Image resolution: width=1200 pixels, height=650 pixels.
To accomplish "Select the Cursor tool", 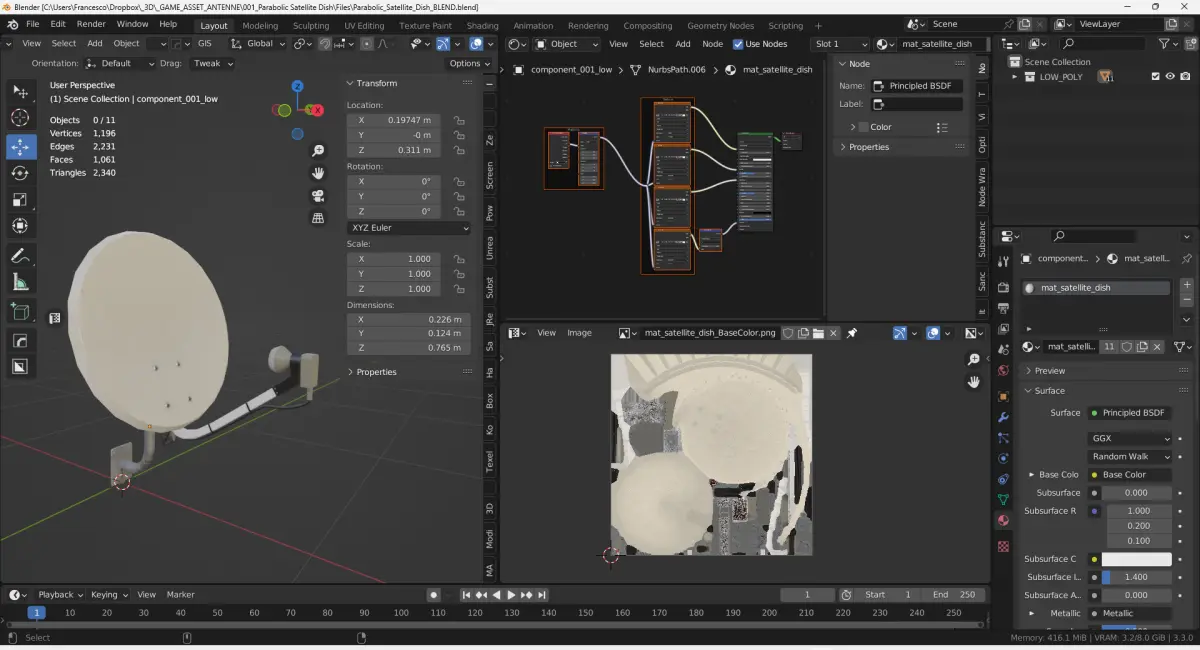I will coord(20,118).
